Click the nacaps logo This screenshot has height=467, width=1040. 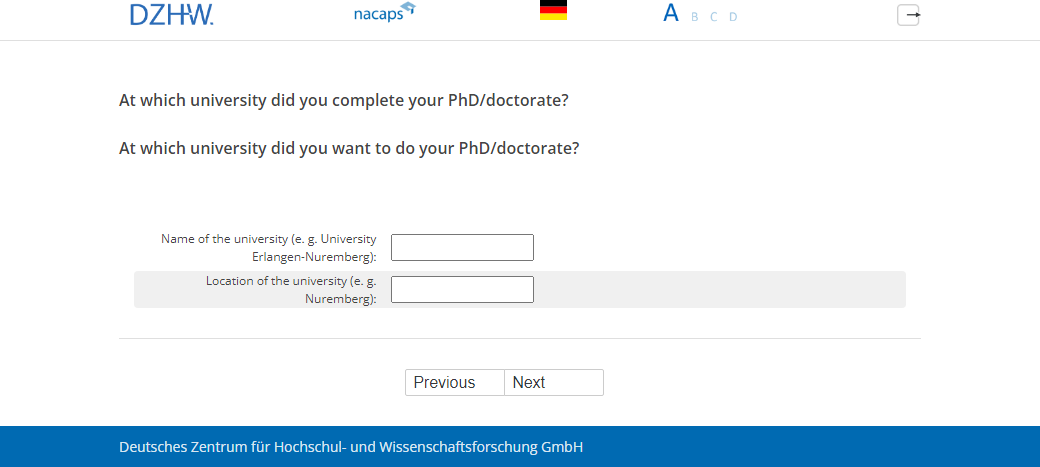point(378,15)
